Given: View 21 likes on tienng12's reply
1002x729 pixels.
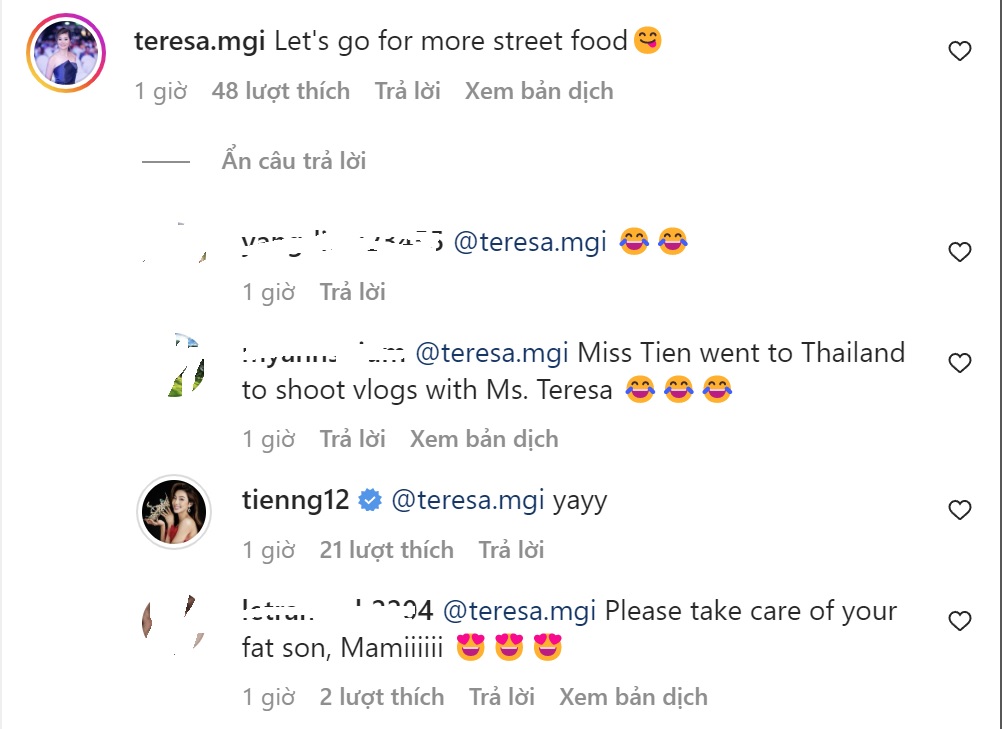Looking at the screenshot, I should click(386, 549).
